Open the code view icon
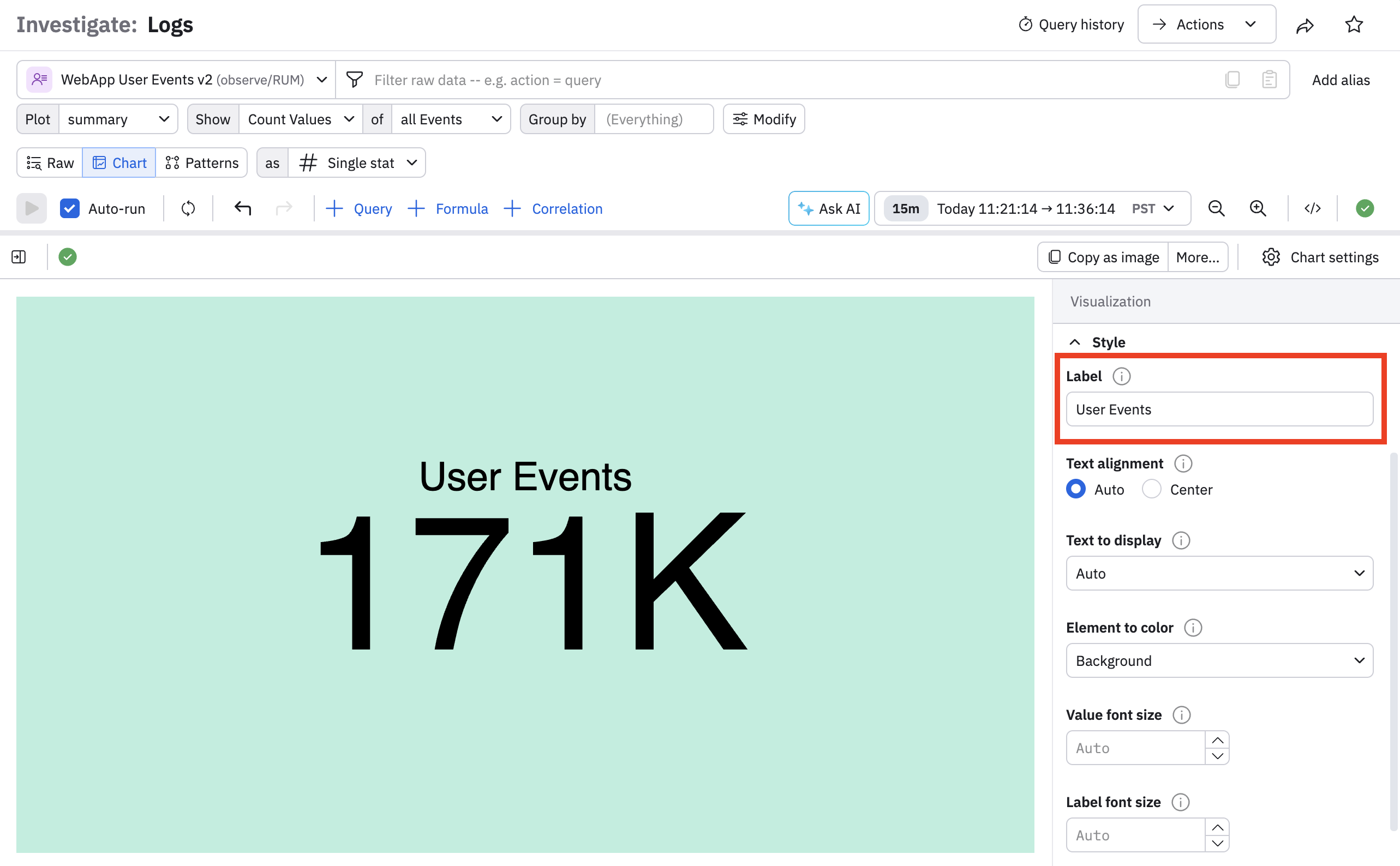This screenshot has height=866, width=1400. coord(1312,208)
